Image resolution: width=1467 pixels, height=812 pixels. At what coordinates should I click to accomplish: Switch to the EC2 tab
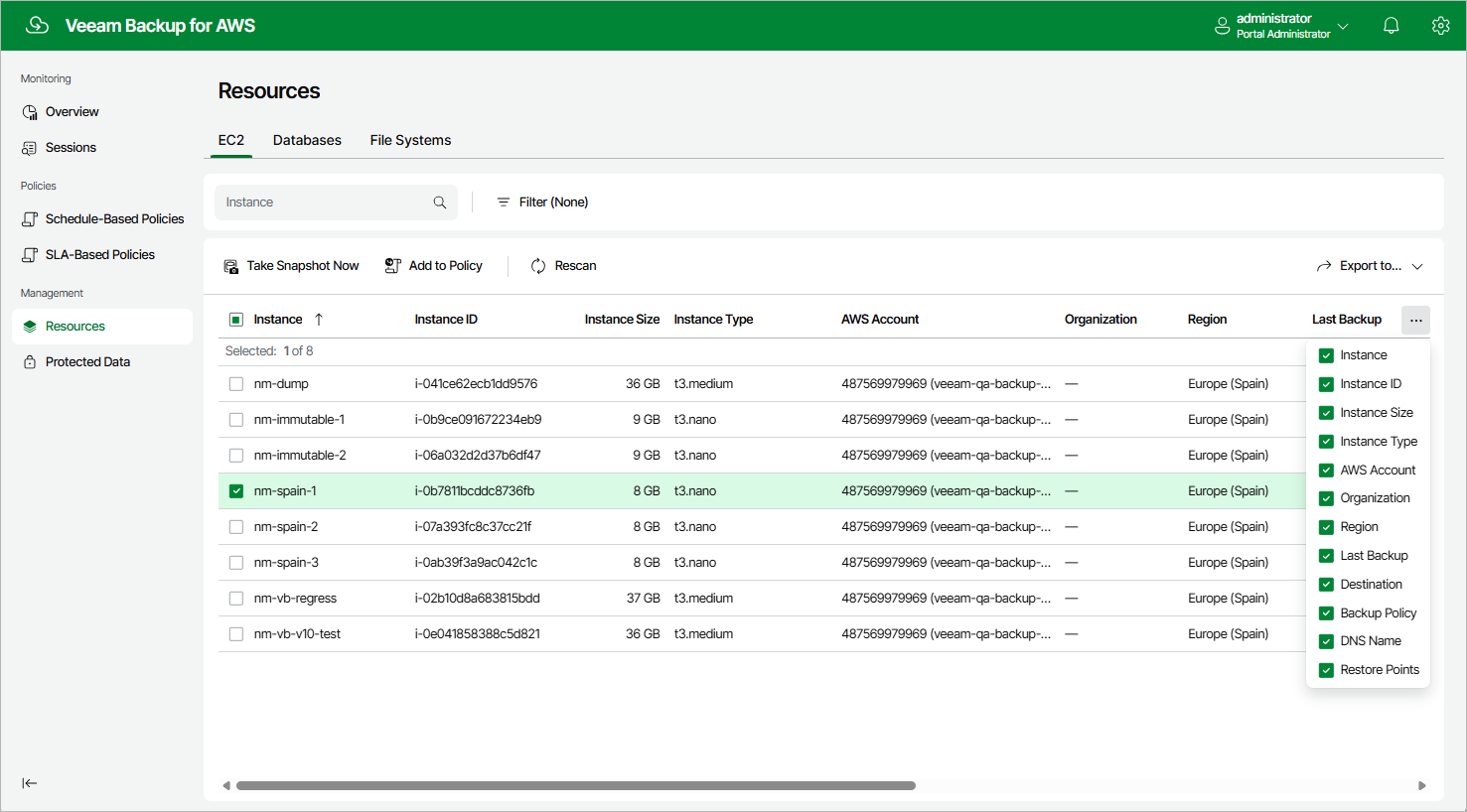(x=231, y=140)
